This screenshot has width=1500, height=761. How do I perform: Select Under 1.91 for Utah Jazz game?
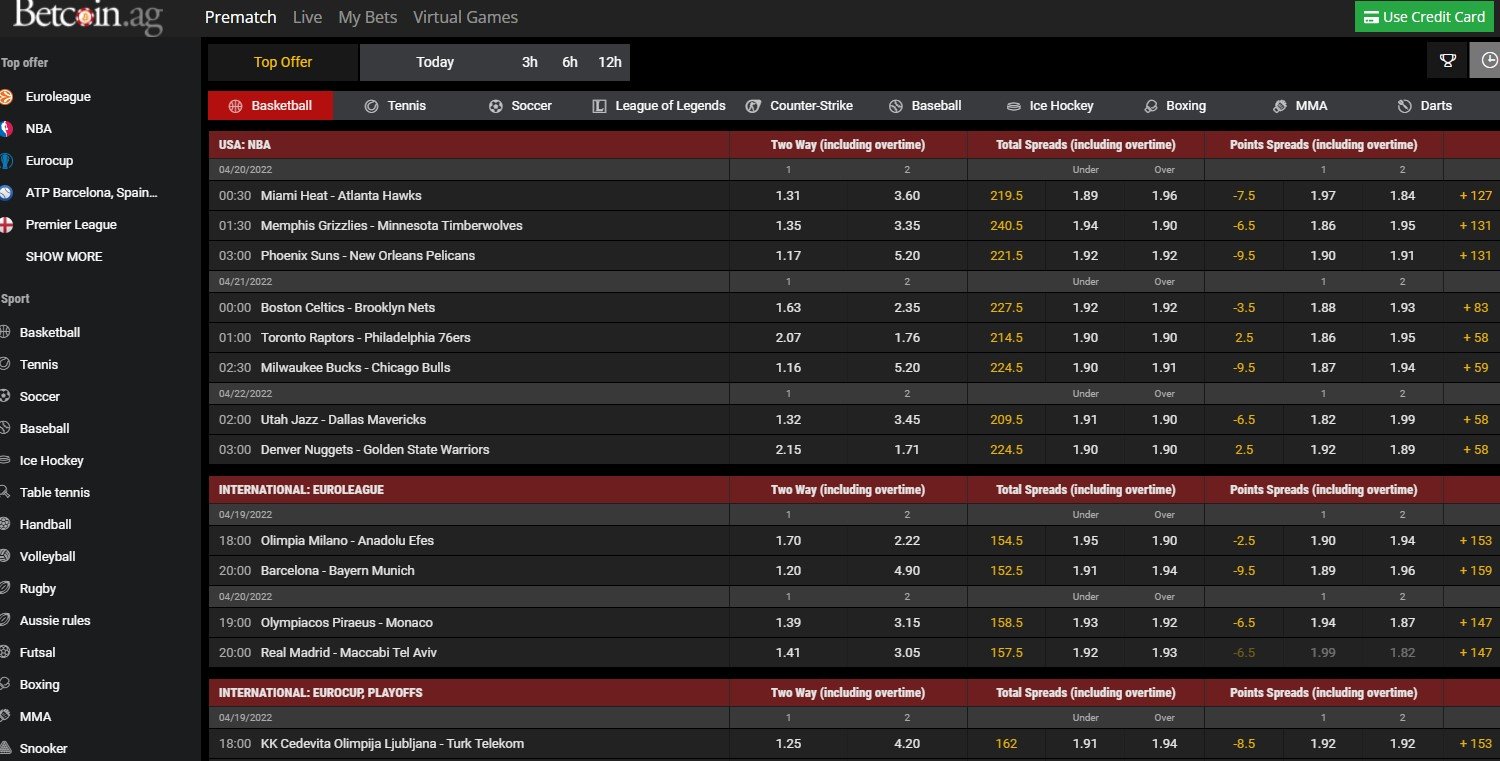click(x=1086, y=420)
